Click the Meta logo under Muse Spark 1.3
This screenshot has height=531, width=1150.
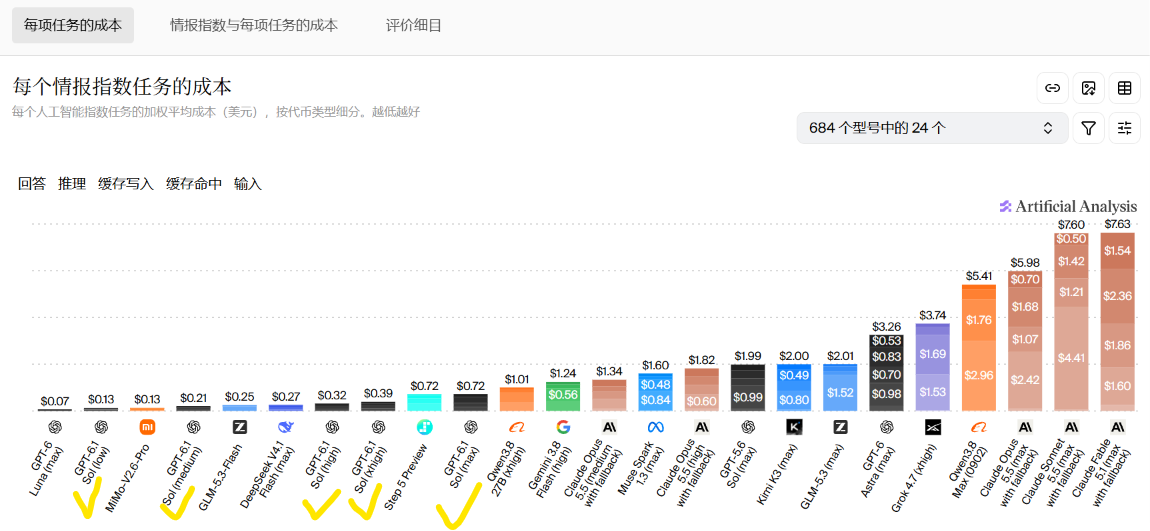[655, 427]
